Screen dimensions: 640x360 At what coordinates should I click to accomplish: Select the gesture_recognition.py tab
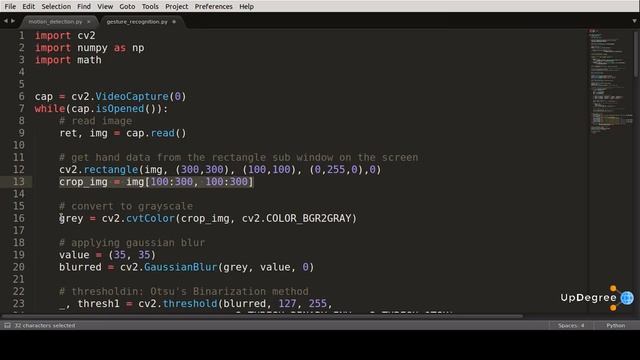(x=137, y=22)
